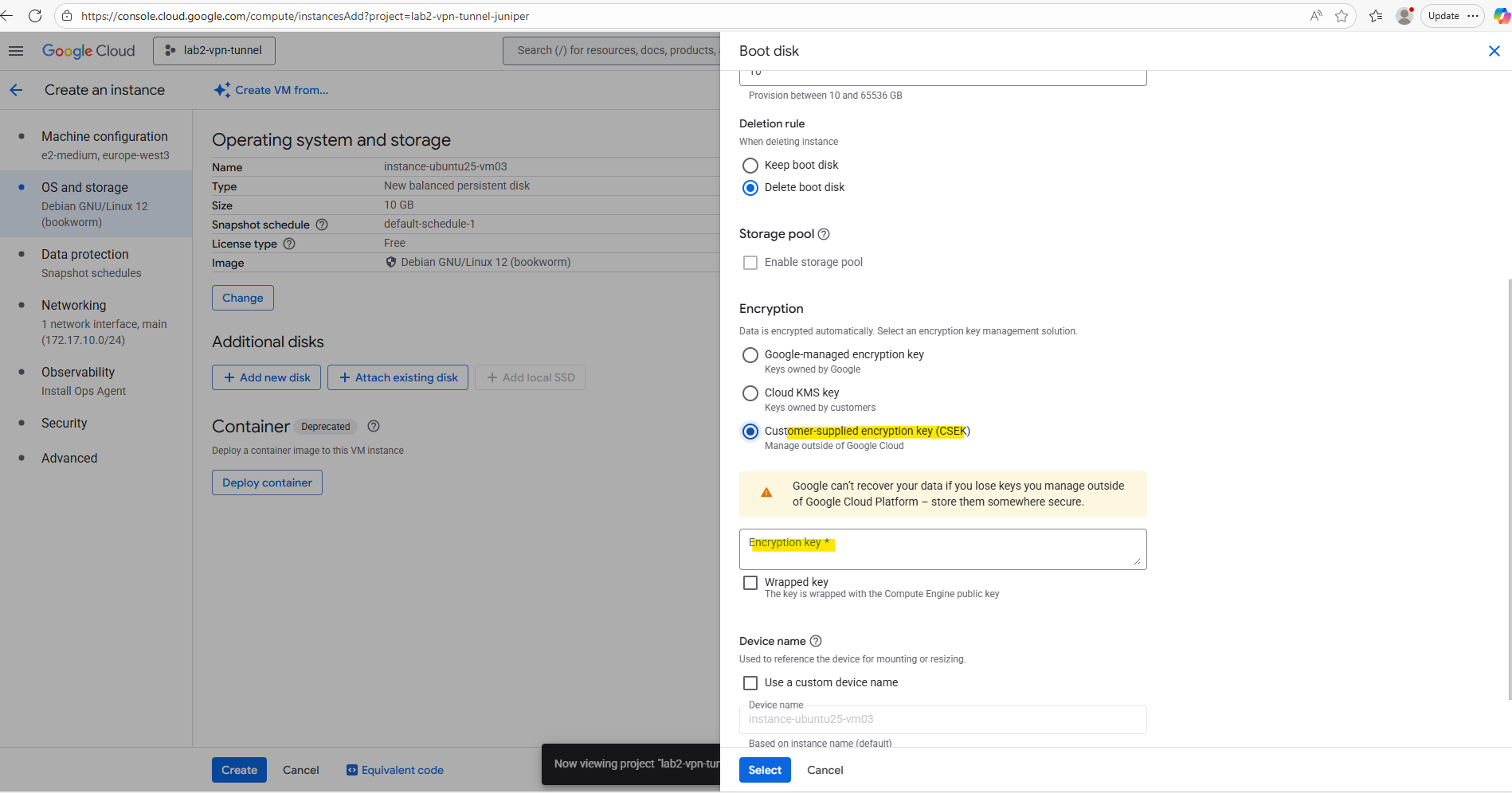1512x793 pixels.
Task: Focus the Encryption key text area
Action: (943, 549)
